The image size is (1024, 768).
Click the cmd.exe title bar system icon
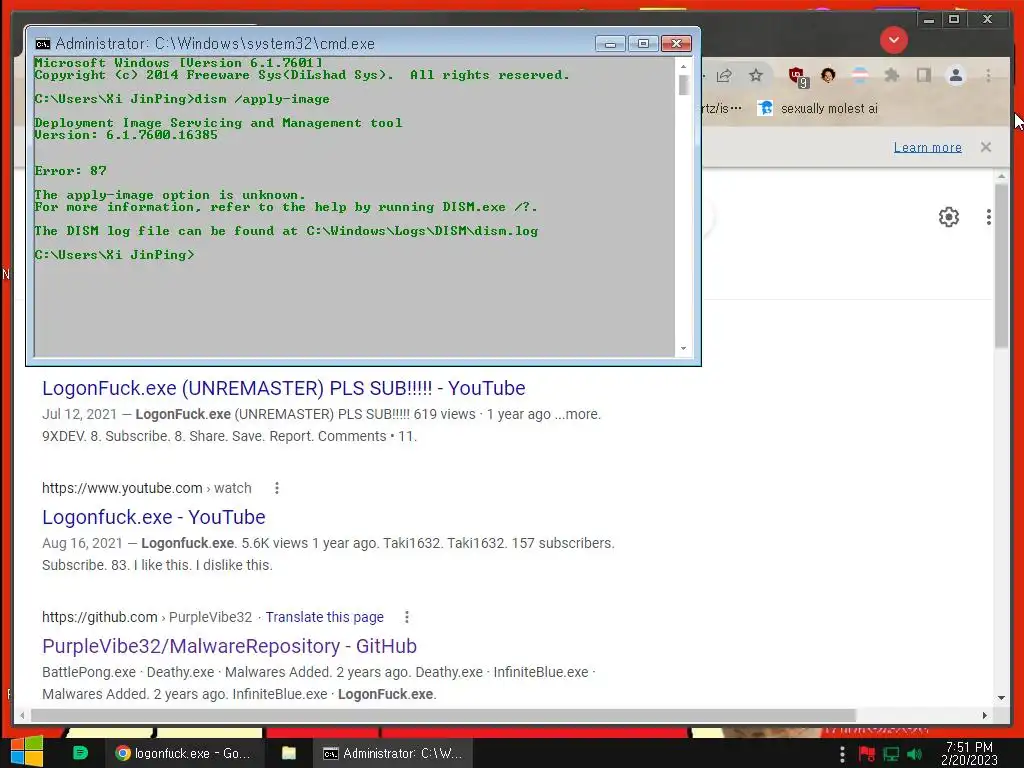tap(42, 44)
